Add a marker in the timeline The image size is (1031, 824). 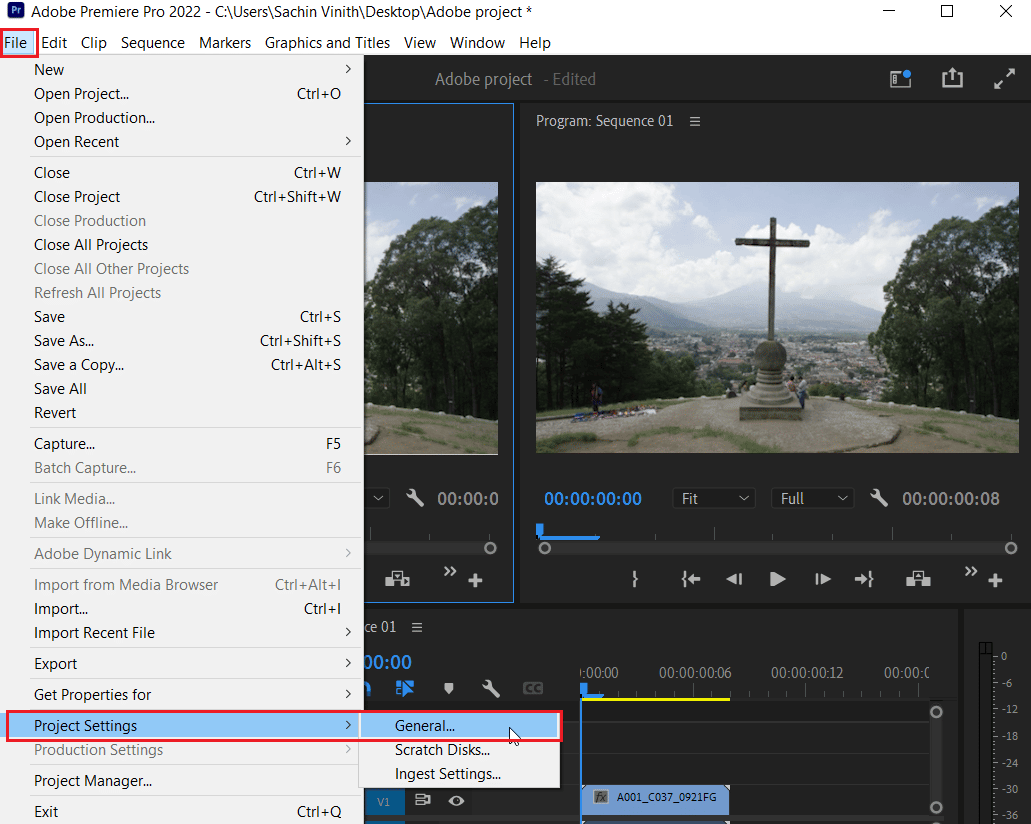coord(448,689)
